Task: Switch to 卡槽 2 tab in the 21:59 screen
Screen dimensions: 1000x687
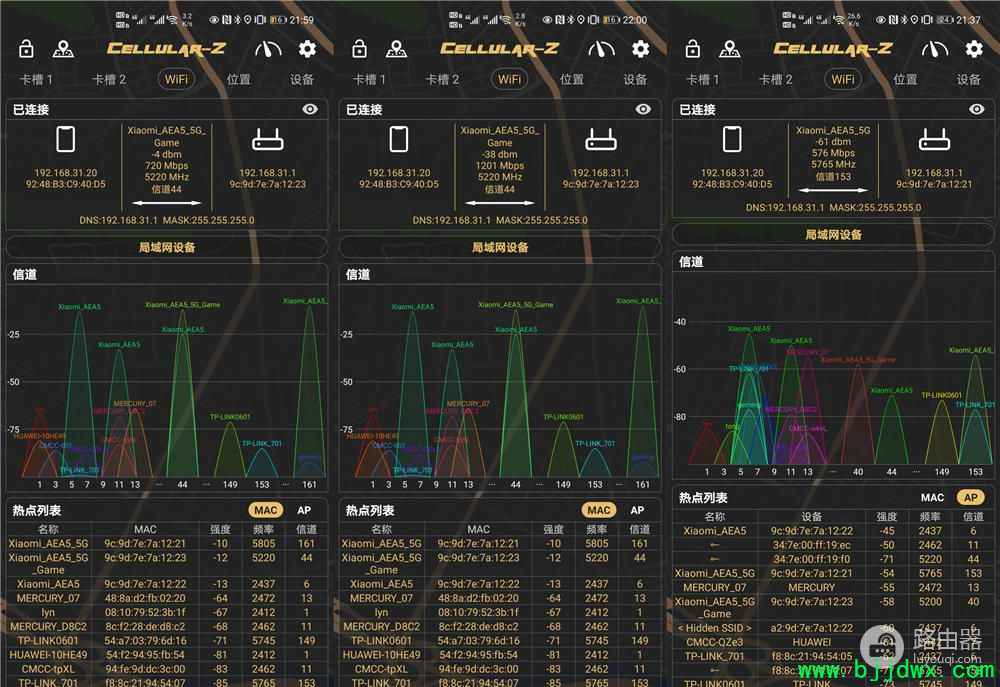Action: tap(109, 80)
